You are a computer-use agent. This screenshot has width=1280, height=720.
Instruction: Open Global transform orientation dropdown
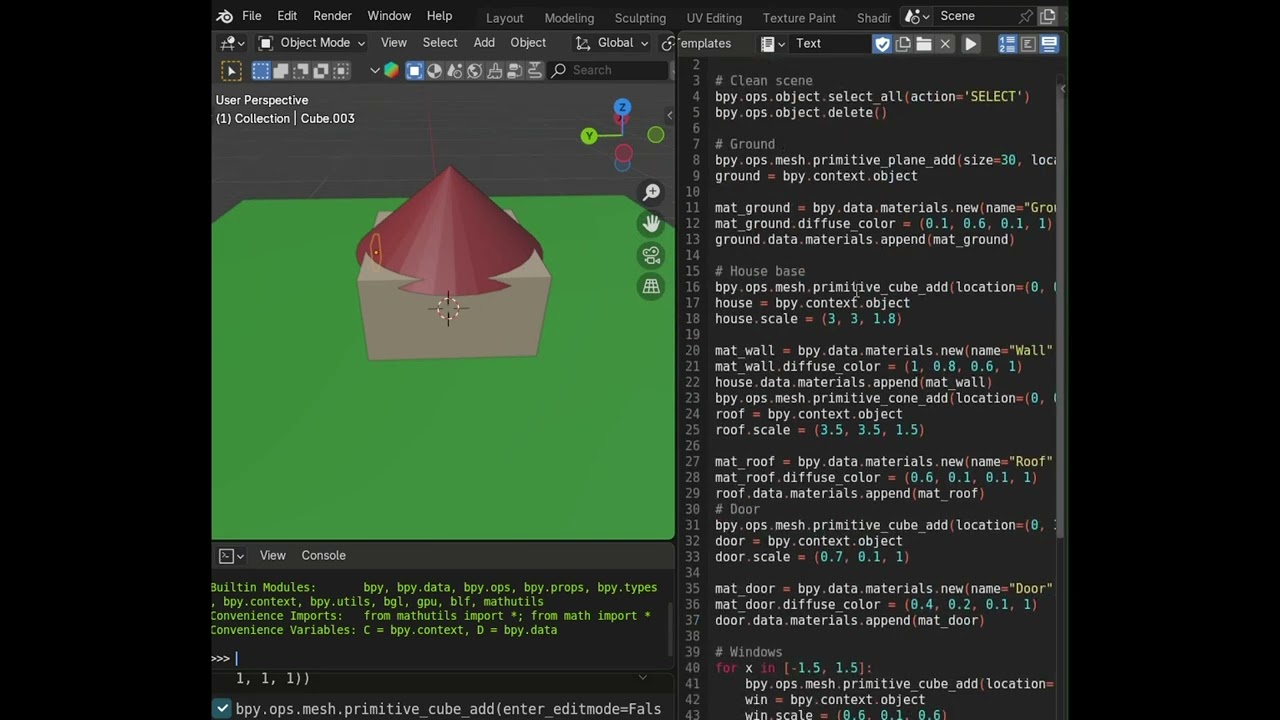coord(613,43)
